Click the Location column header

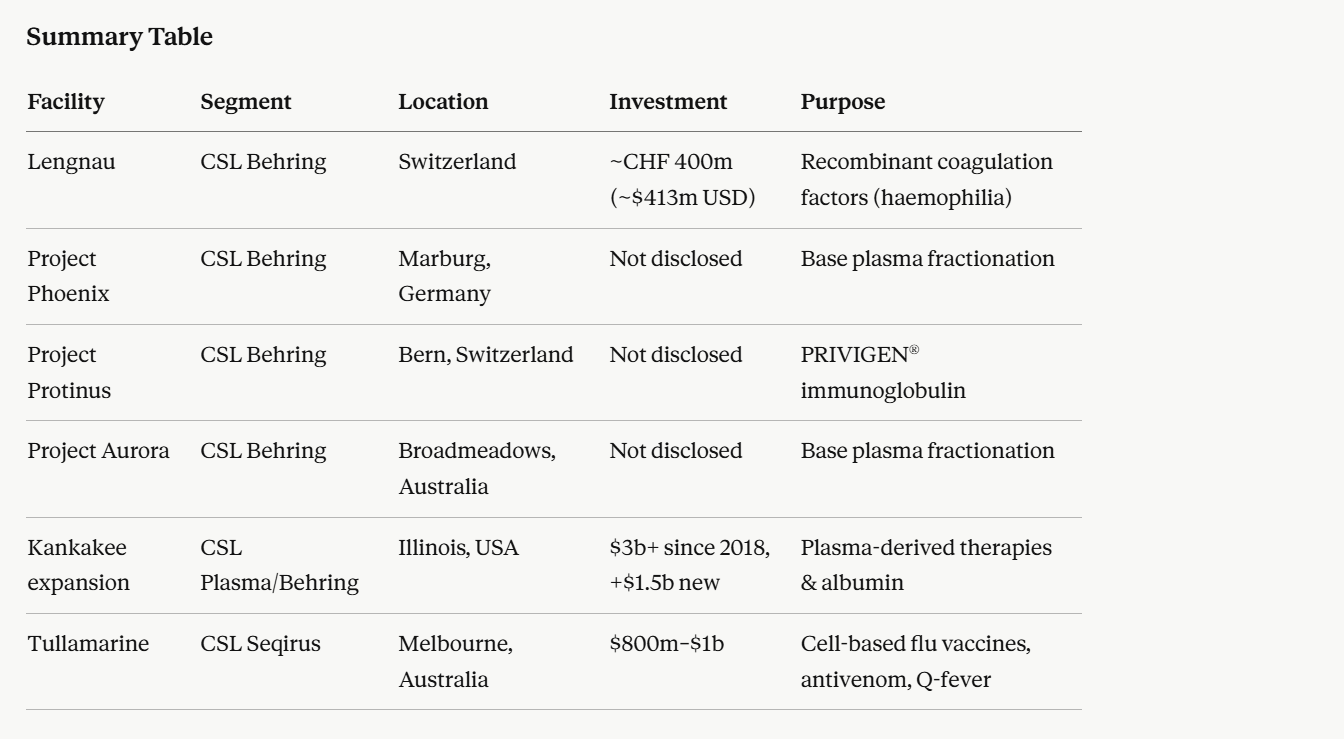(x=443, y=102)
